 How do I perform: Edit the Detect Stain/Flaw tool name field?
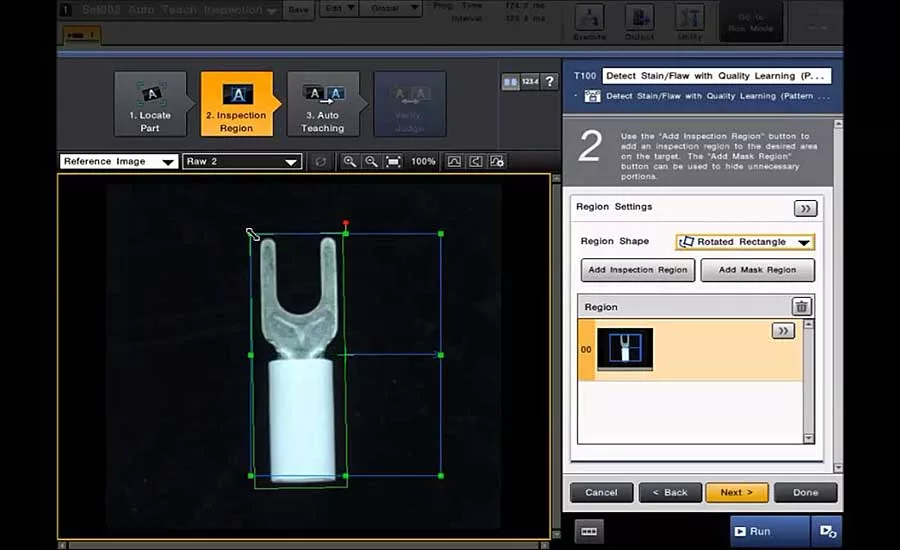pos(716,76)
